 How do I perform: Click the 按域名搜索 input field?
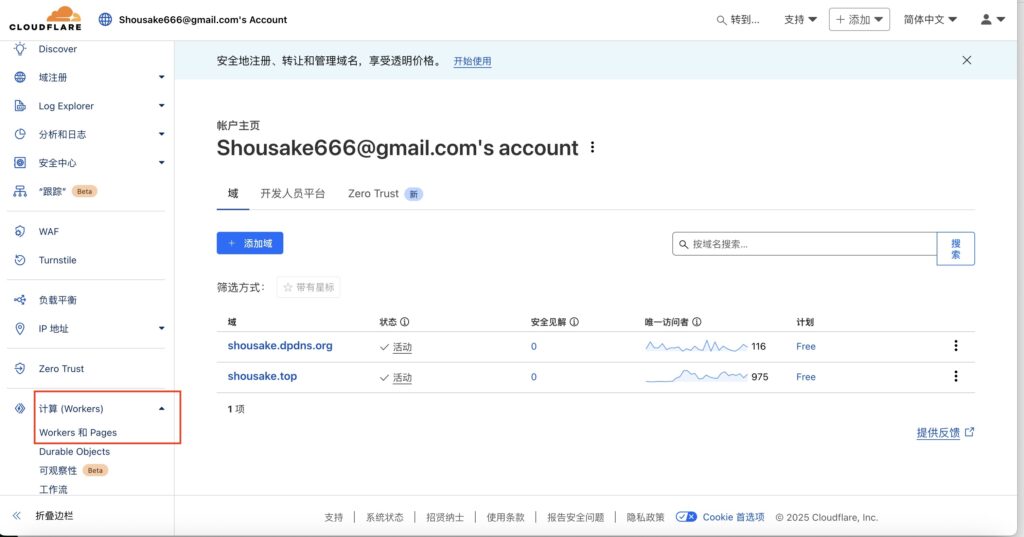click(805, 244)
